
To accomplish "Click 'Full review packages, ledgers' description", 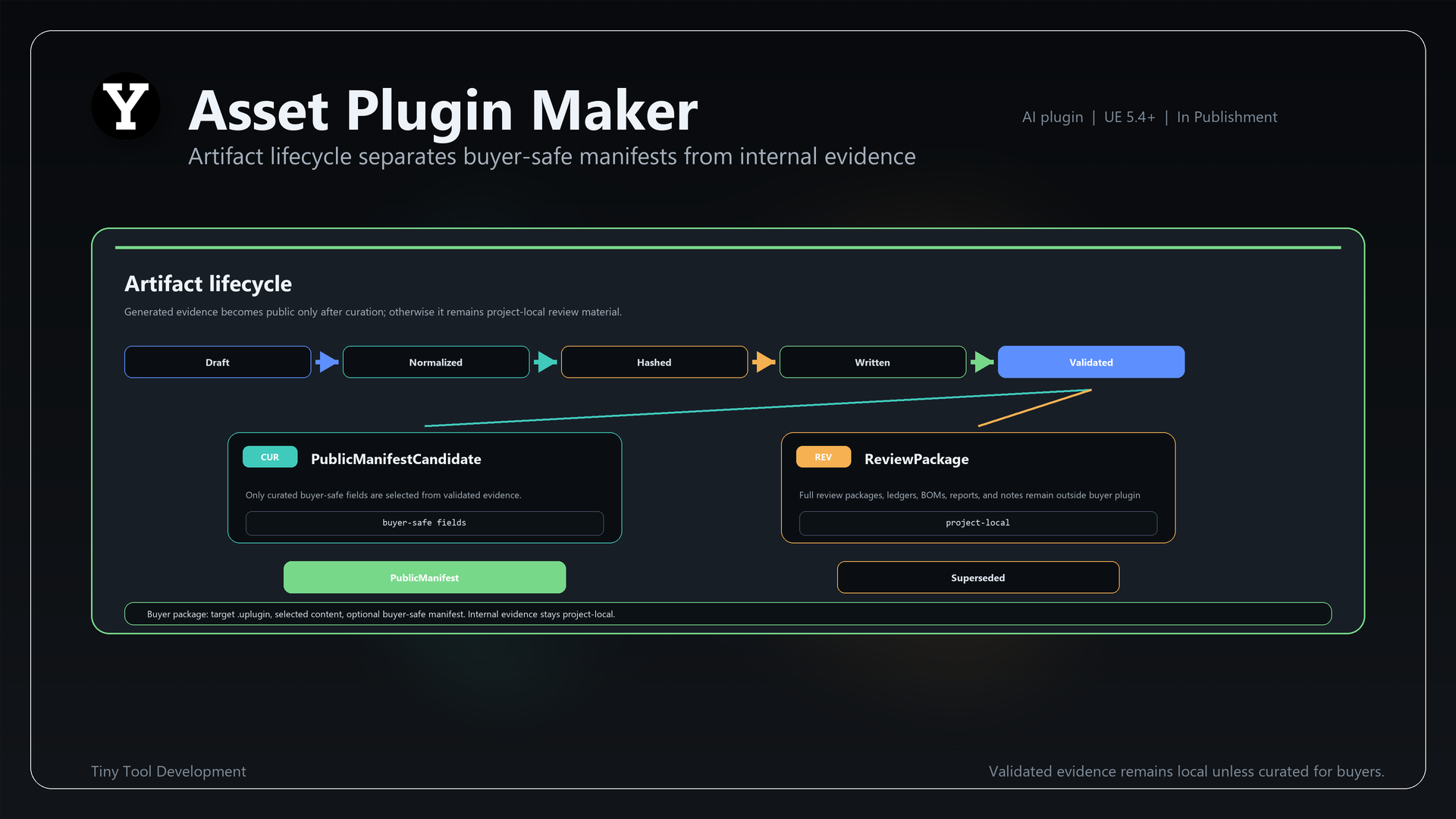I will point(970,495).
